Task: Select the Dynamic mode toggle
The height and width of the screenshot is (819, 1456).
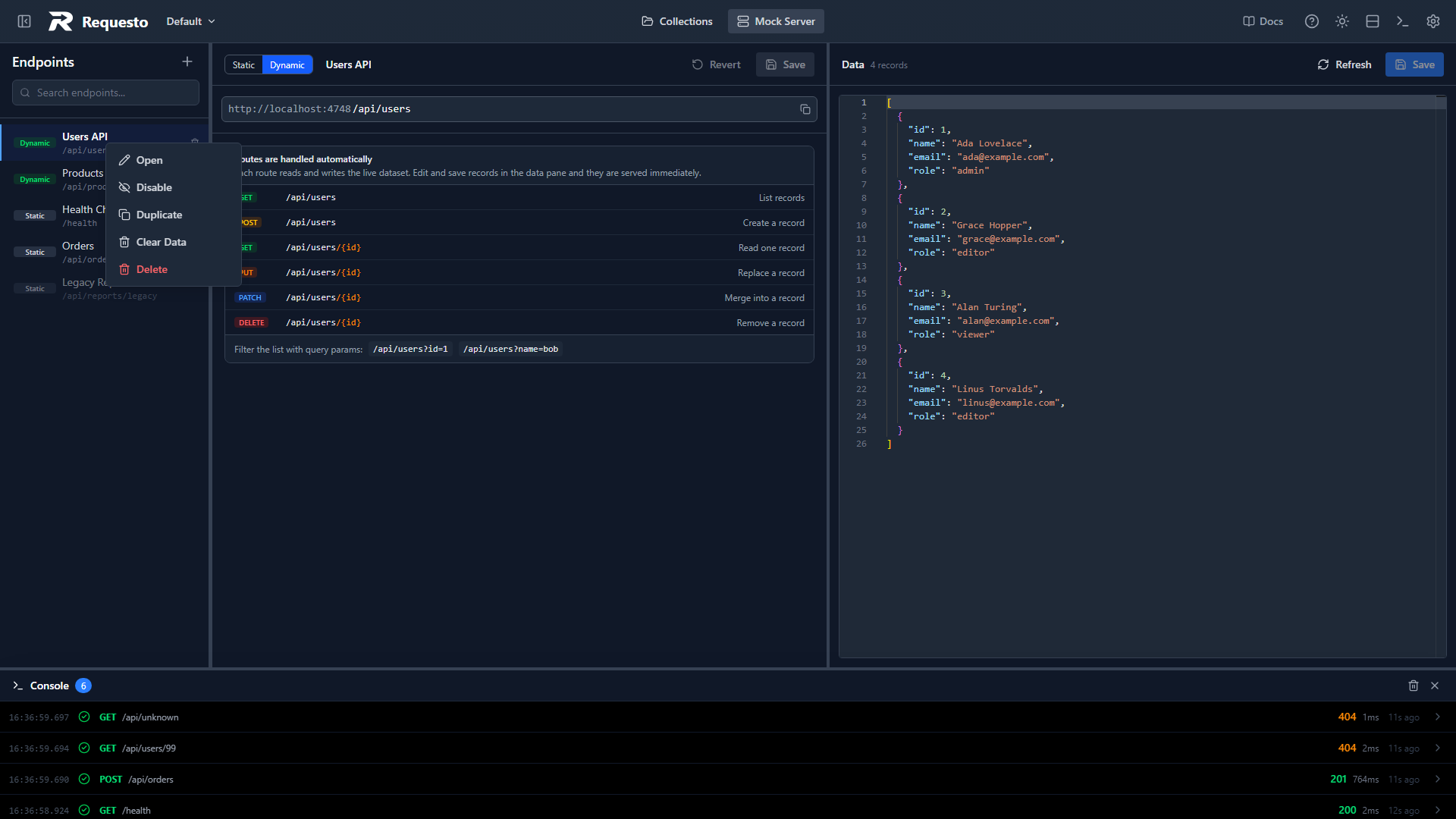Action: click(x=287, y=64)
